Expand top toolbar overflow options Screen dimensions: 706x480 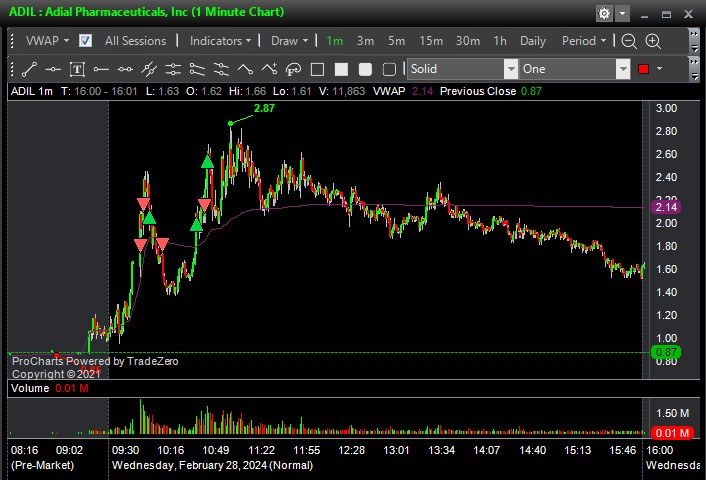[x=694, y=41]
